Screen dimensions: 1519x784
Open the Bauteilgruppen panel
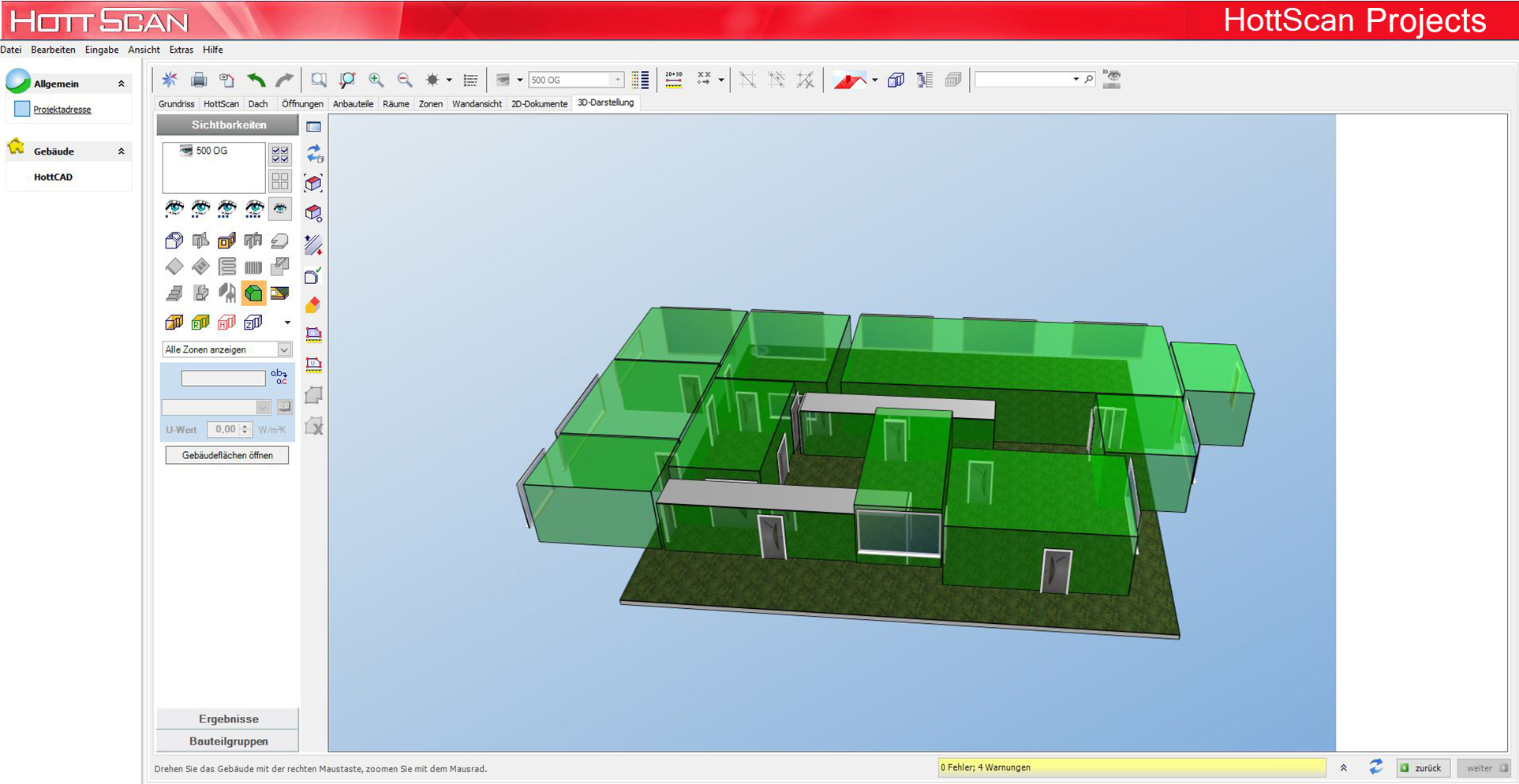pyautogui.click(x=228, y=741)
